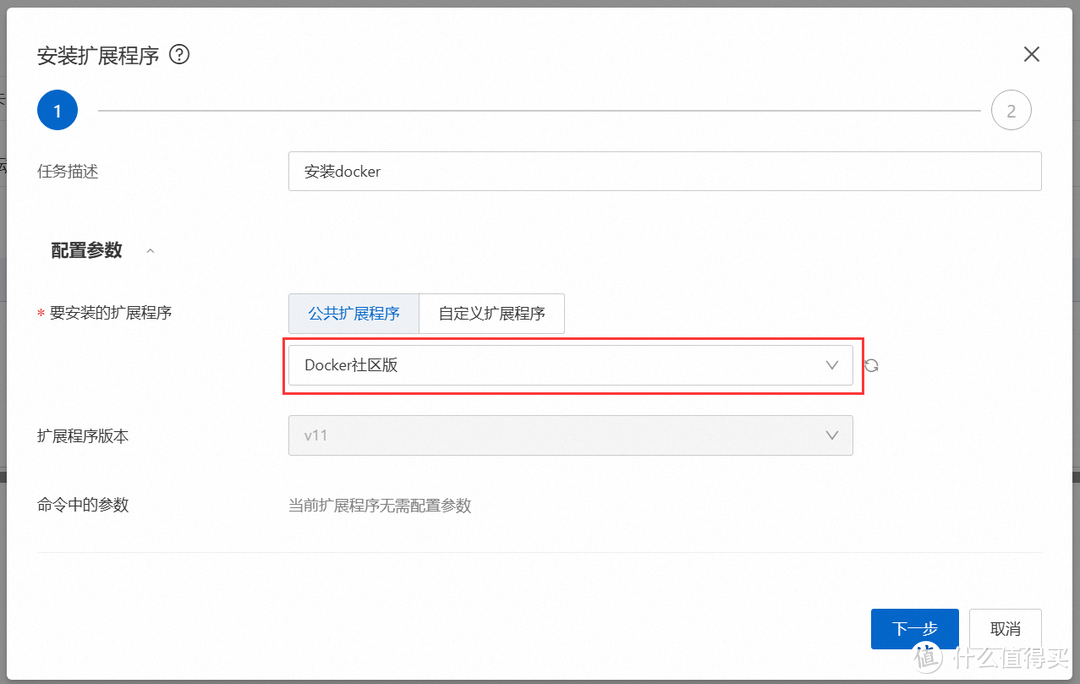Open the help tooltip next to 安装扩展程序 title

[180, 56]
